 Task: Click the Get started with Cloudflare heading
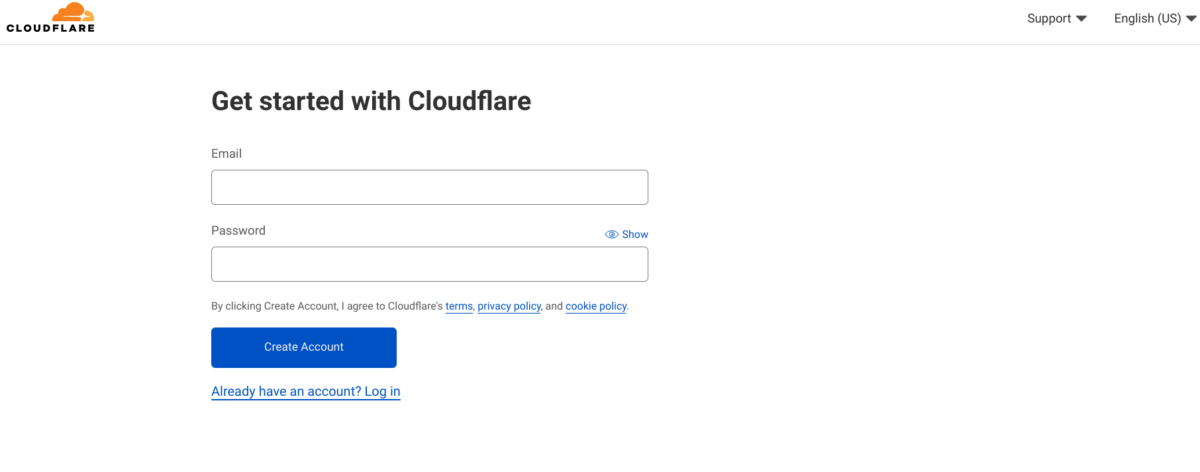tap(371, 100)
